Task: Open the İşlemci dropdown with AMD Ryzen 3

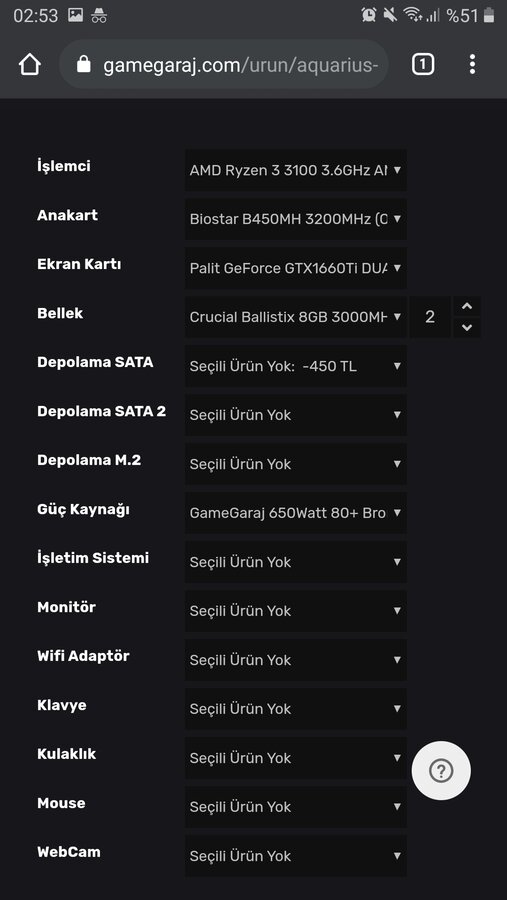Action: (x=296, y=170)
